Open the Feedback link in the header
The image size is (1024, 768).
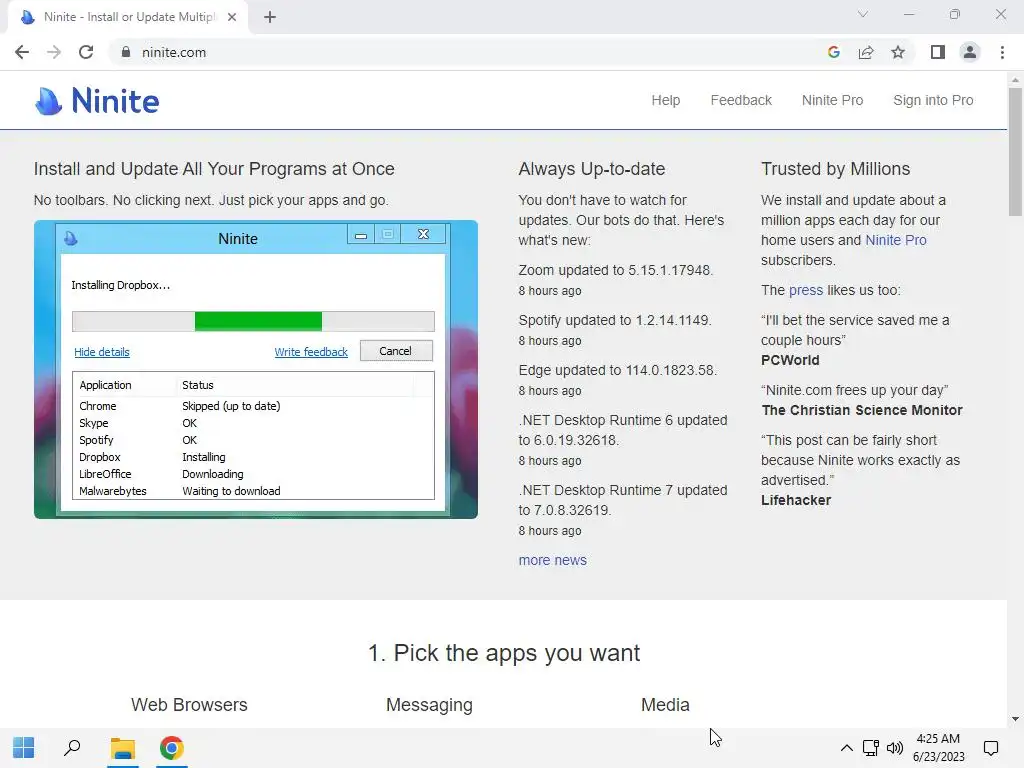pyautogui.click(x=741, y=100)
